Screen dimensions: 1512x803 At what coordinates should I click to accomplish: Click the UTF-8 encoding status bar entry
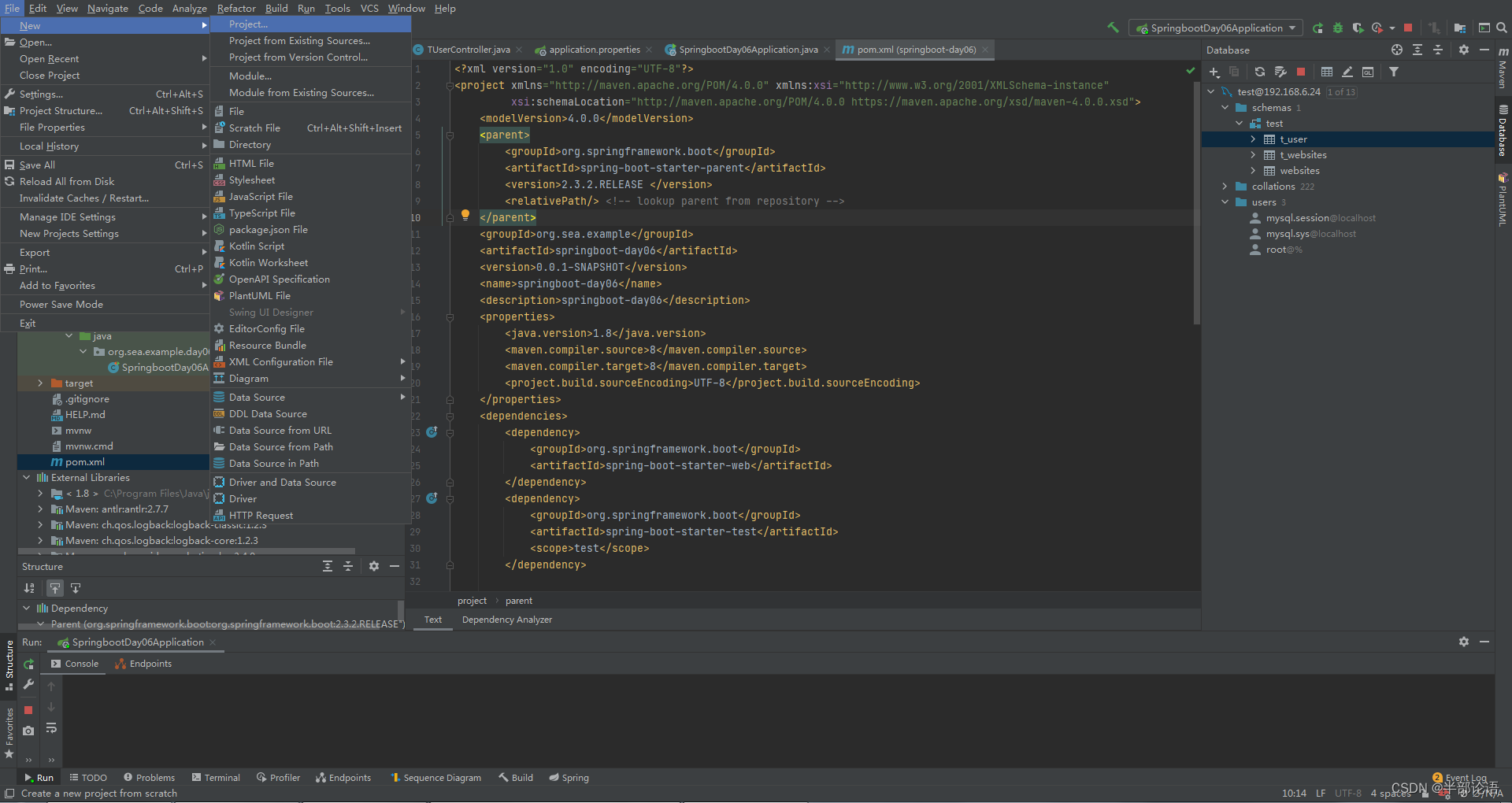pyautogui.click(x=1348, y=794)
